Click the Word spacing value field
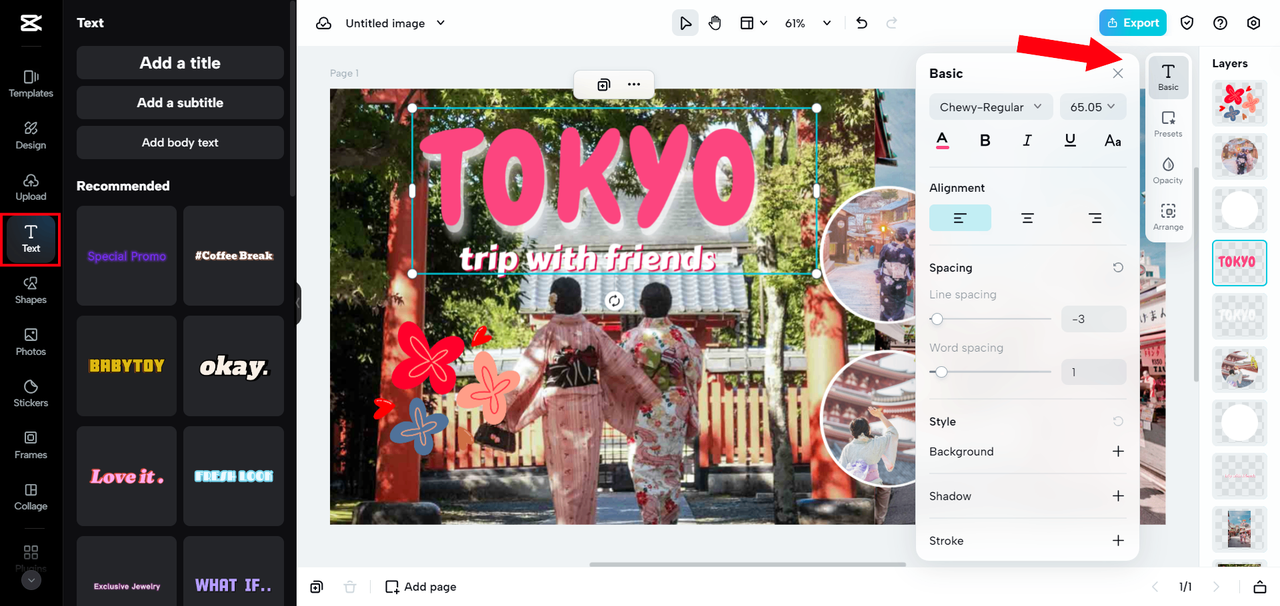Viewport: 1280px width, 606px height. point(1094,372)
